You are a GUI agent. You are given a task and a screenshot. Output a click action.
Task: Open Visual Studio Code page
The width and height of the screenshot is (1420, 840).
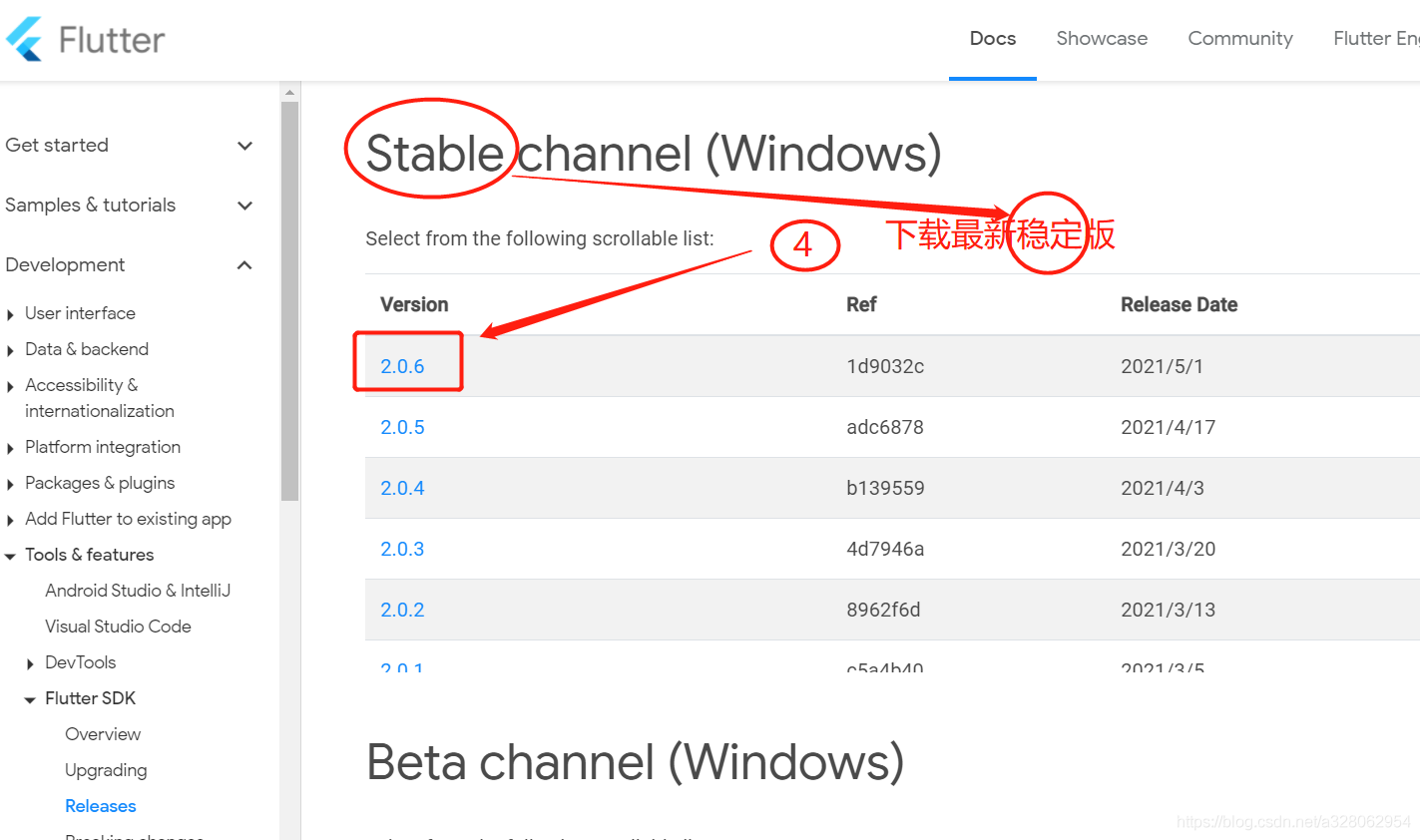pyautogui.click(x=118, y=627)
